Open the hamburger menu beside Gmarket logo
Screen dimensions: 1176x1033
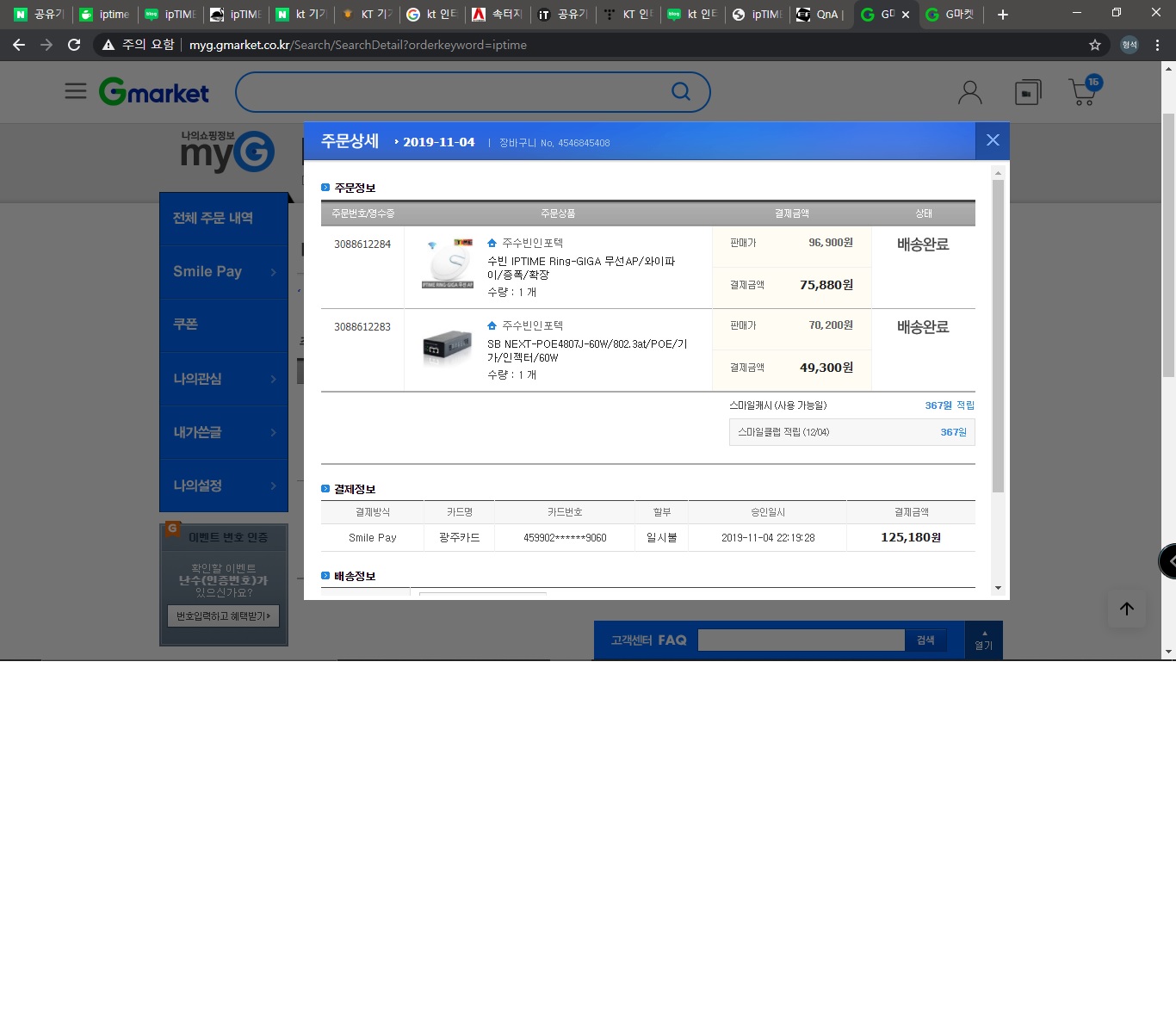coord(76,91)
